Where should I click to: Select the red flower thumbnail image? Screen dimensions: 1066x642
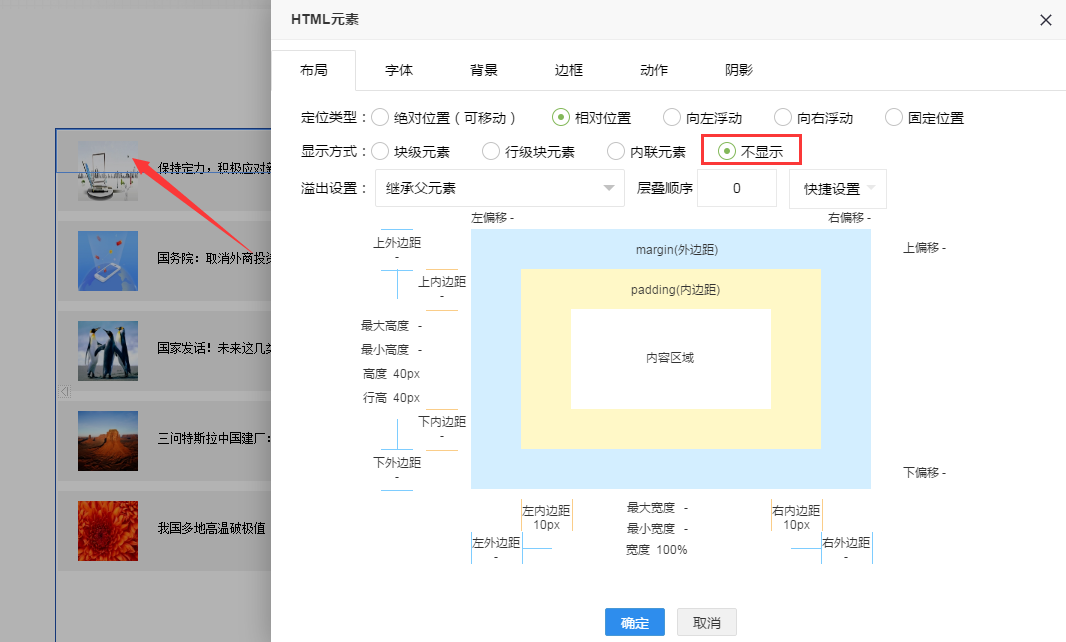click(x=108, y=530)
